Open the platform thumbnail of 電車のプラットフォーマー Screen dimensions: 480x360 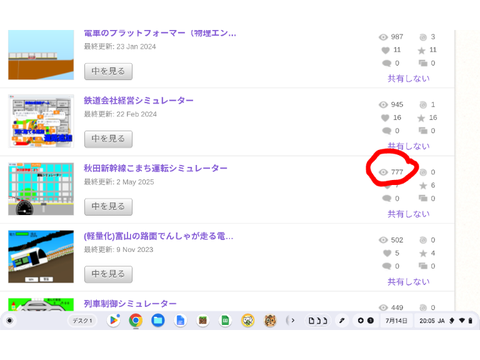tap(41, 55)
